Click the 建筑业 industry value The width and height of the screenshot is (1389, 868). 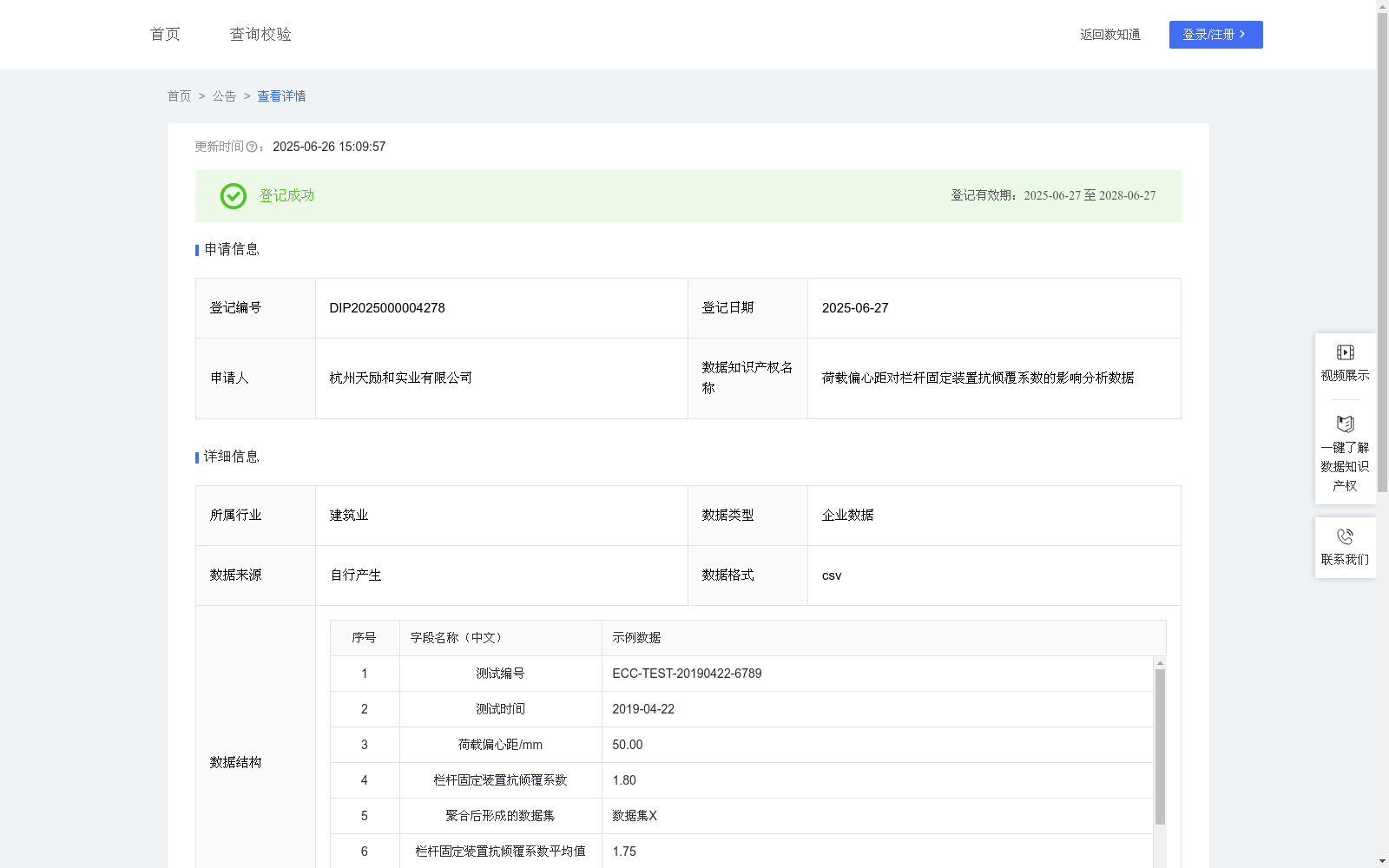pos(349,516)
